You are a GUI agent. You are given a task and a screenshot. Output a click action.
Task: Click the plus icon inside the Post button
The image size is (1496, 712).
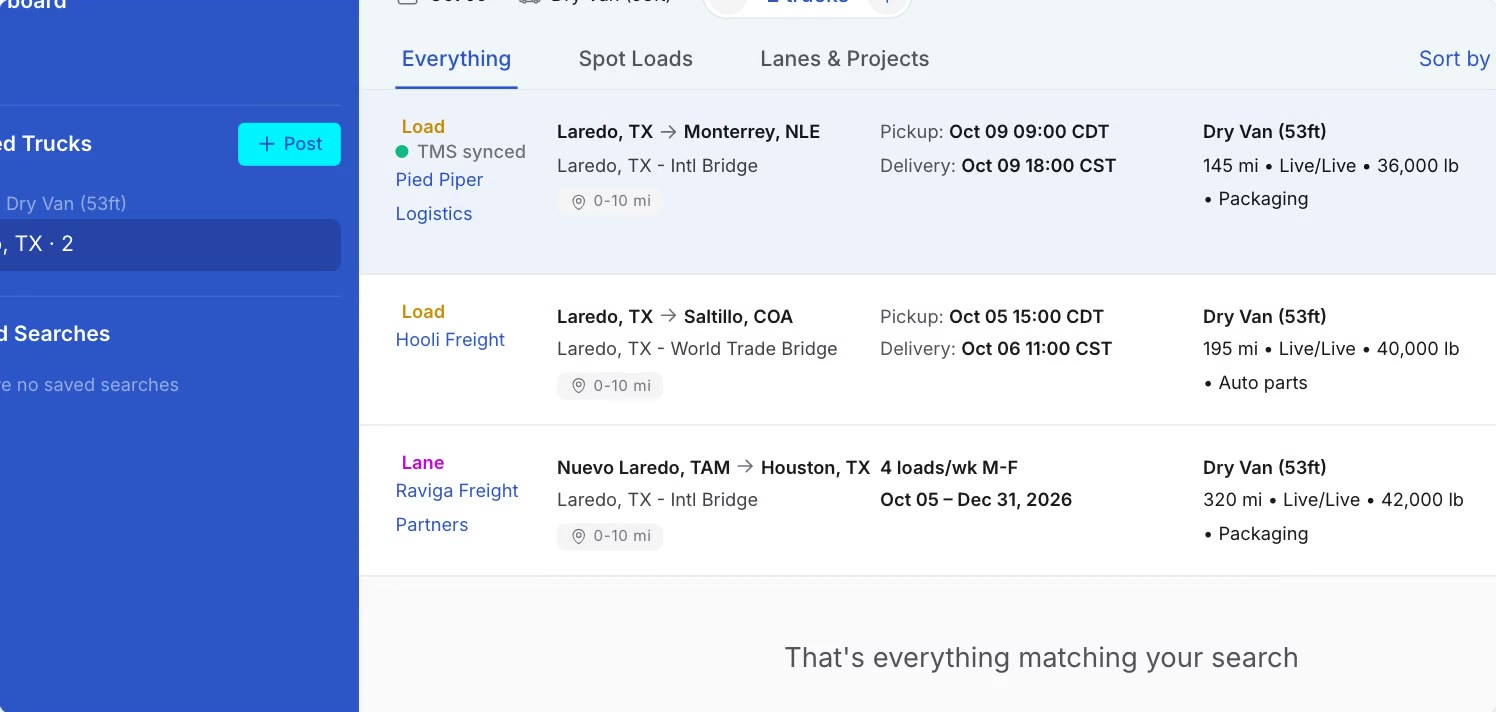(266, 144)
